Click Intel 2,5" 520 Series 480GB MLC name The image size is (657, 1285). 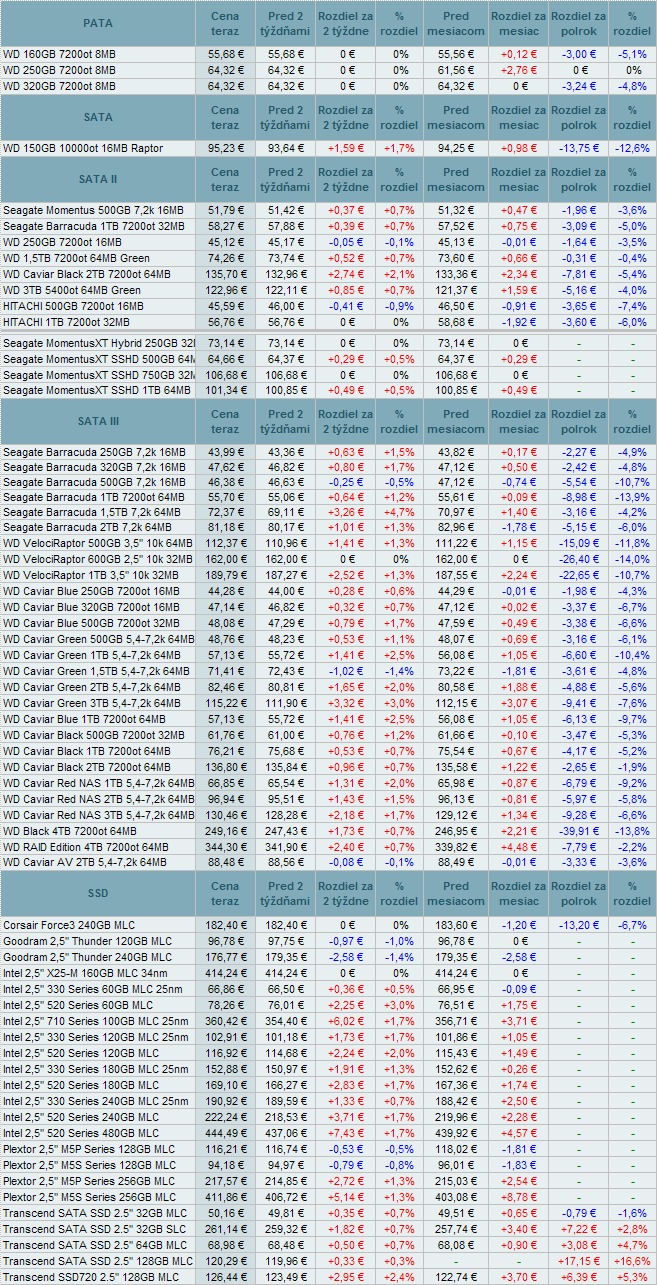80,1132
